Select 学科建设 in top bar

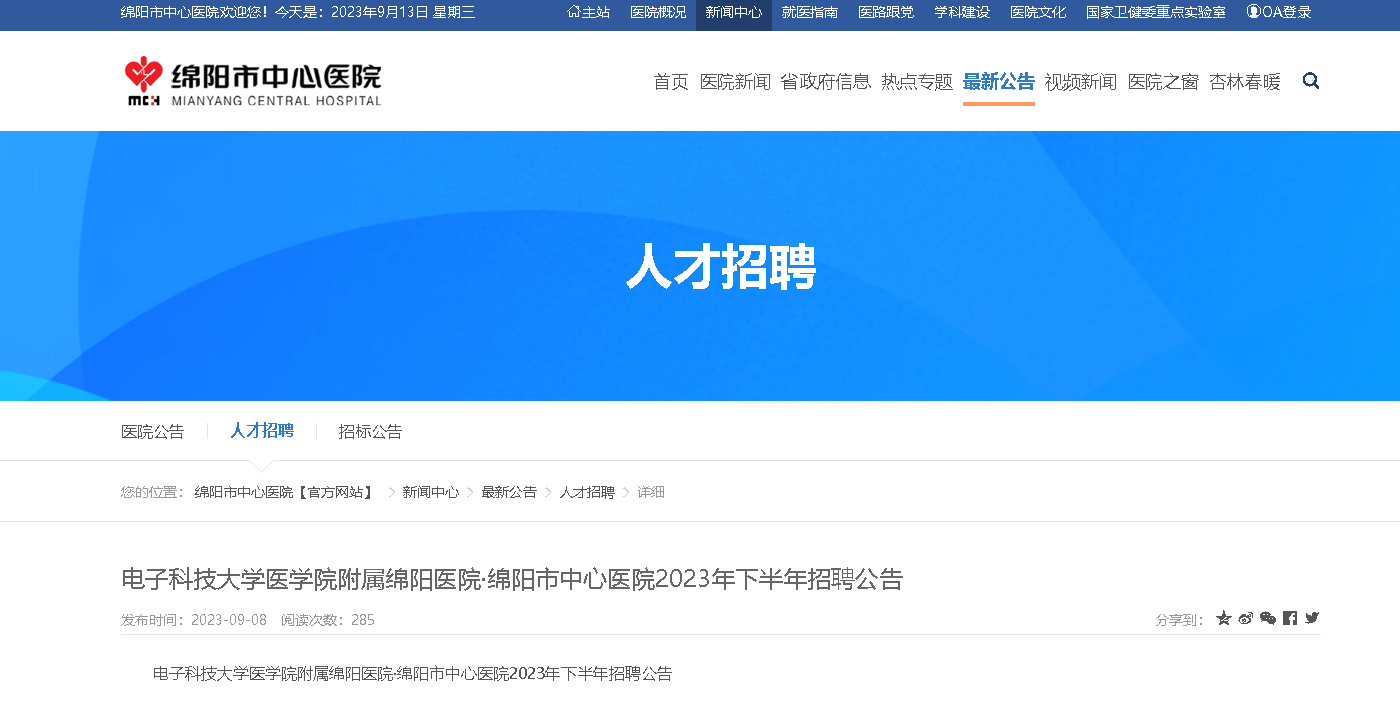tap(962, 13)
